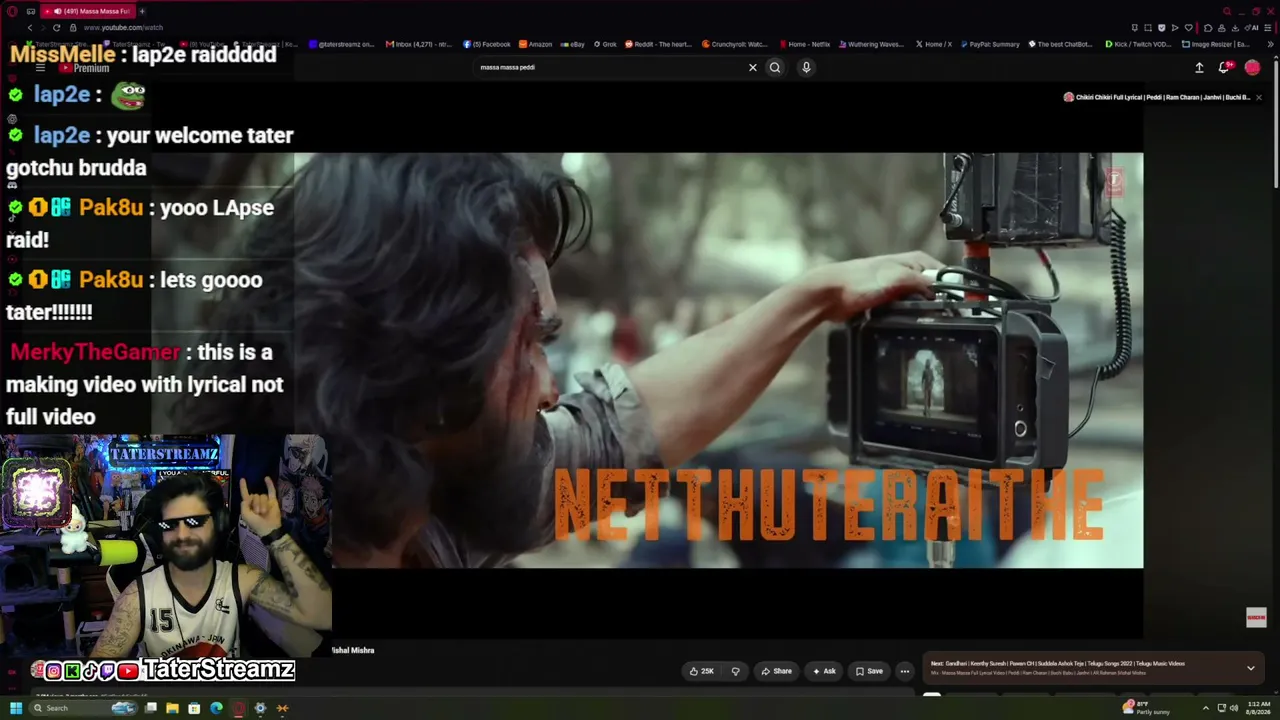Viewport: 1280px width, 720px height.
Task: Open the YouTube account avatar menu
Action: (1252, 67)
